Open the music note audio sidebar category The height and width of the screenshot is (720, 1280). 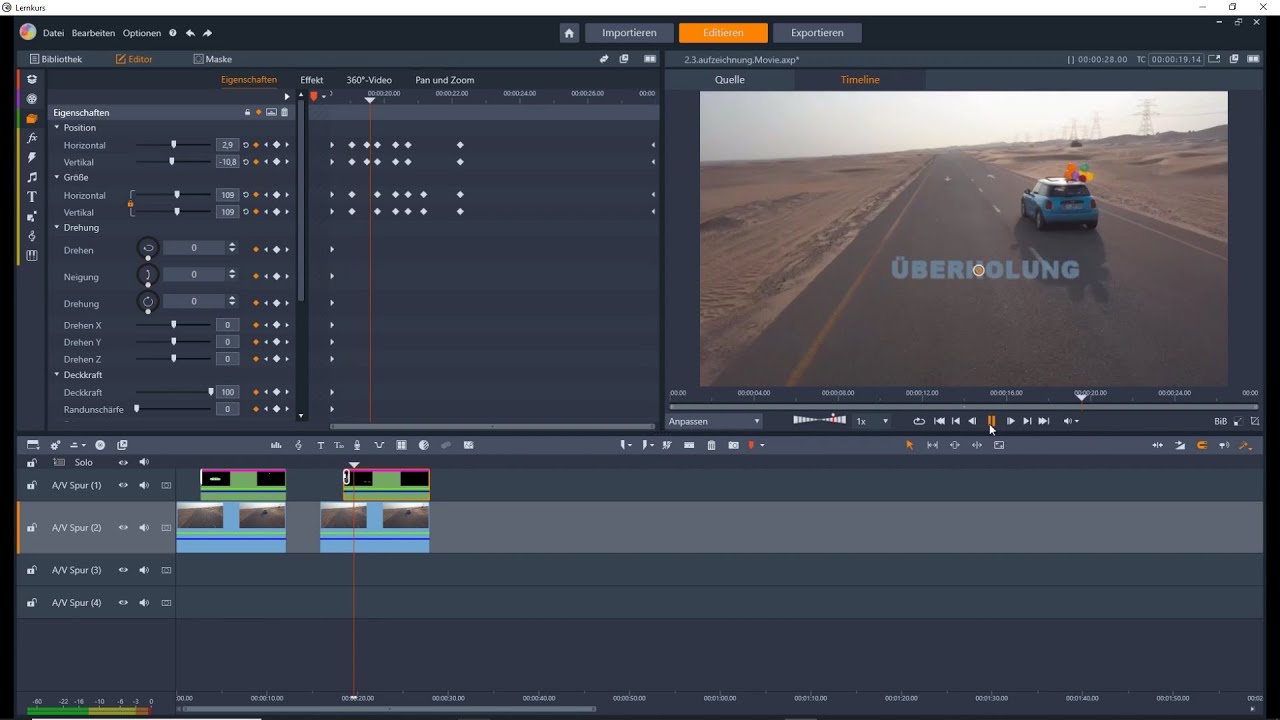click(32, 177)
